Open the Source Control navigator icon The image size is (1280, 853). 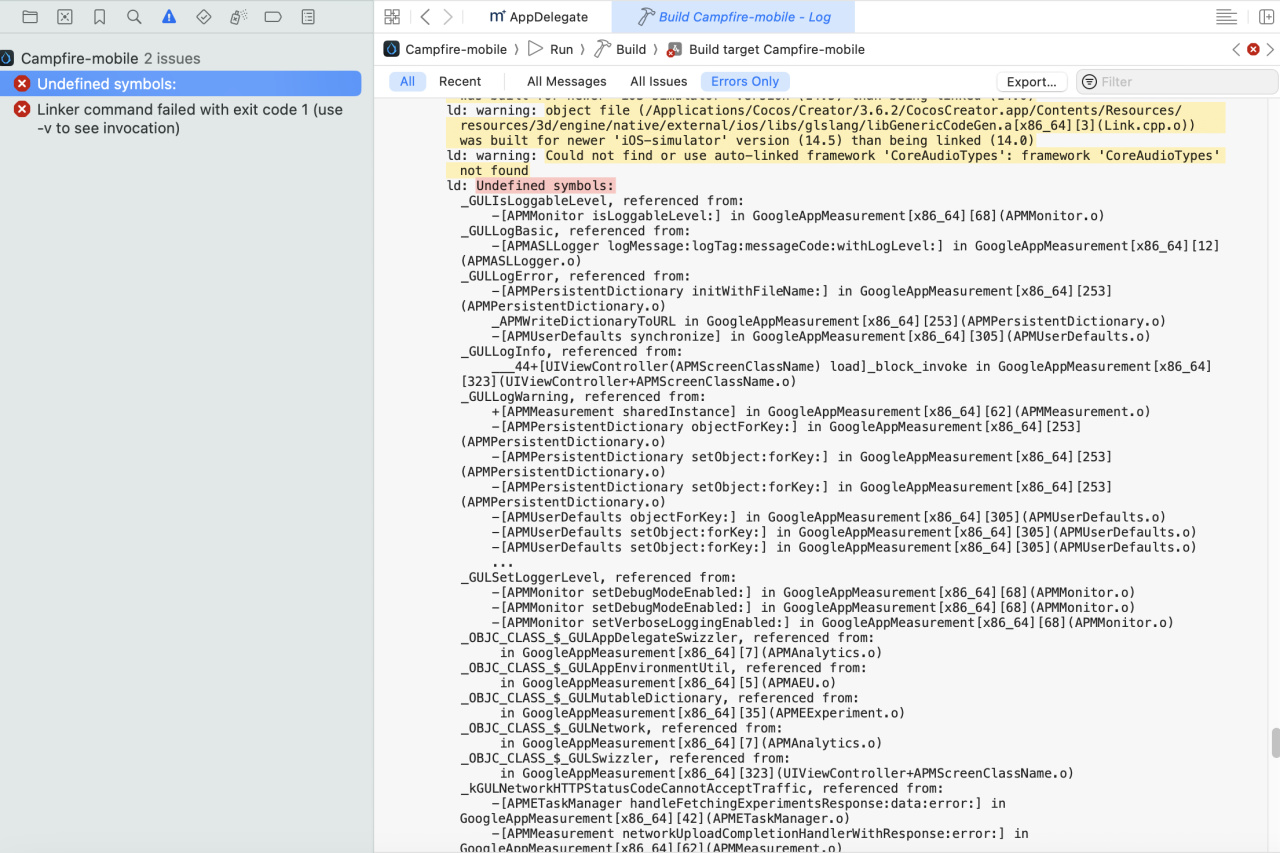(x=64, y=16)
